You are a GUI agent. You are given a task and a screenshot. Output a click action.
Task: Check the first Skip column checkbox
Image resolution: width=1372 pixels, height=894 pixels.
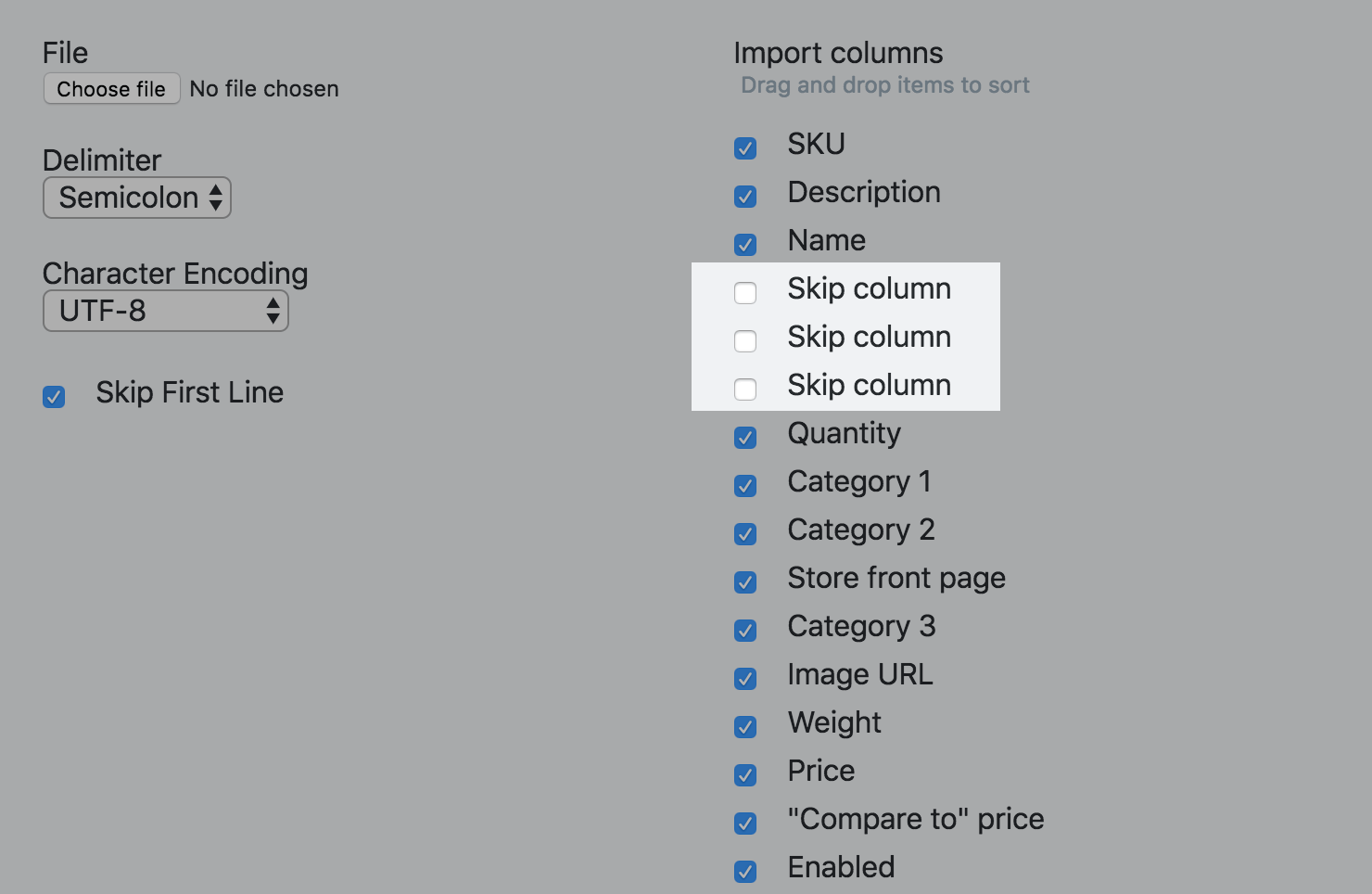coord(745,293)
